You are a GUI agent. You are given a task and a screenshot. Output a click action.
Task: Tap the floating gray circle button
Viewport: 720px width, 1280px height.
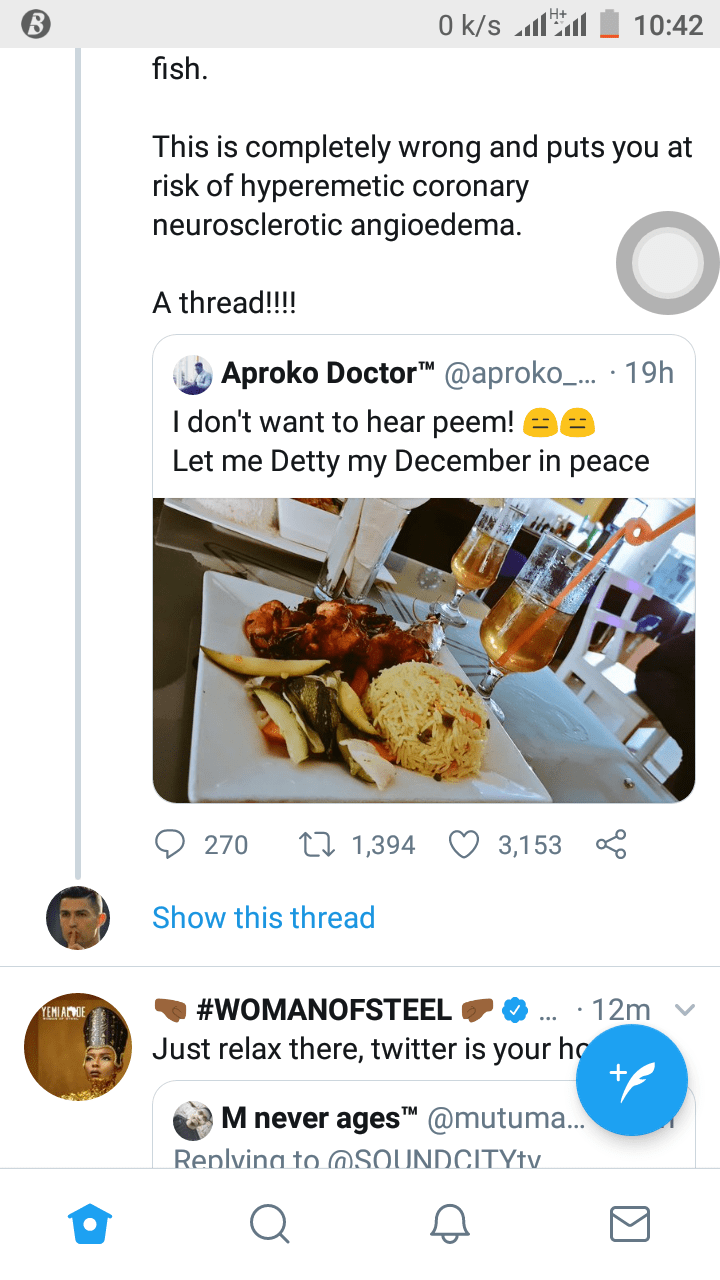click(x=667, y=263)
